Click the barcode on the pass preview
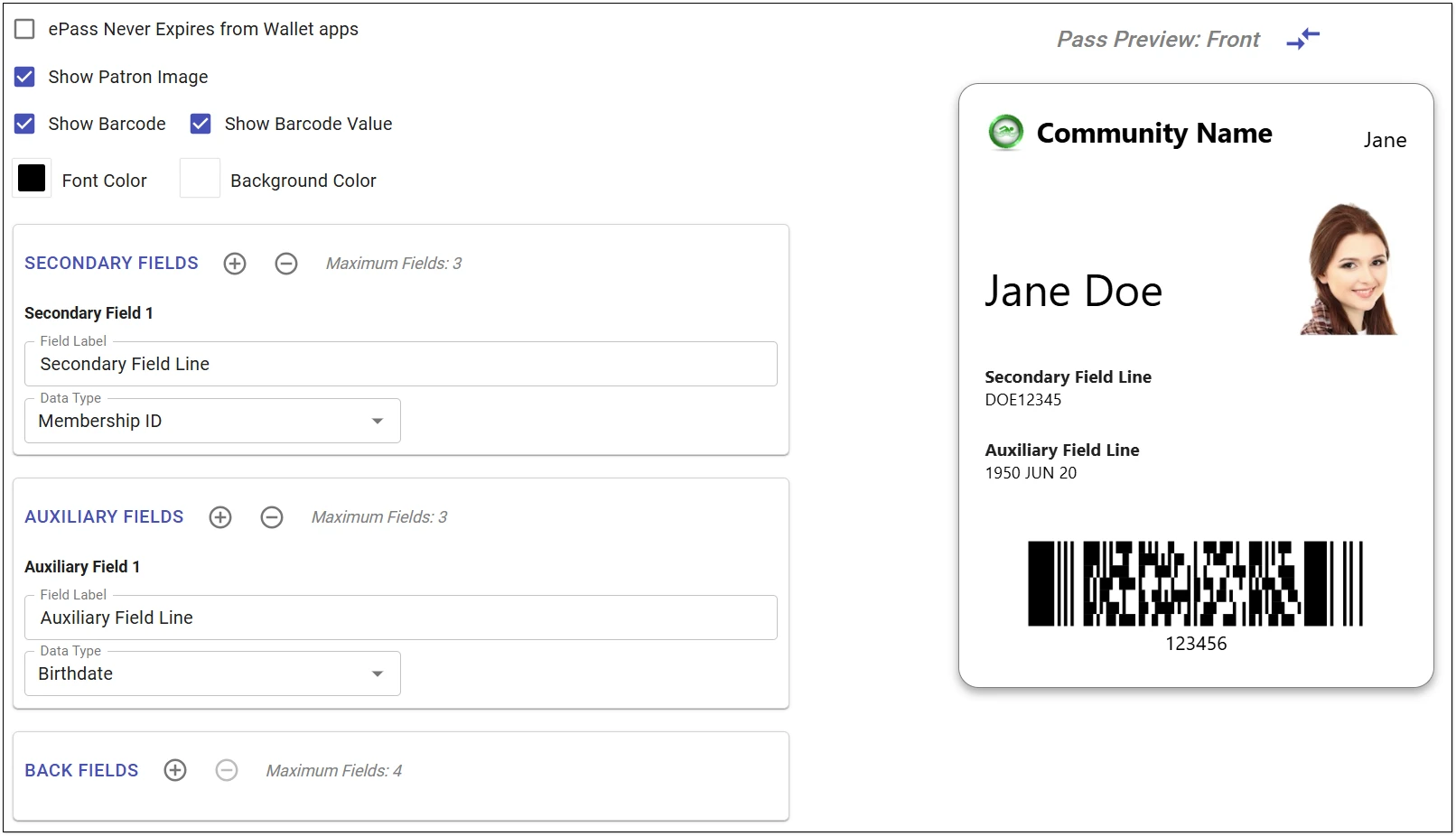Screen dimensions: 1456x836 point(1195,584)
